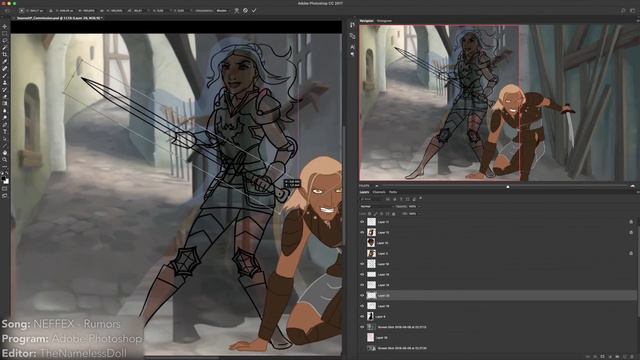Select the Lasso tool
The width and height of the screenshot is (640, 360).
tap(4, 40)
